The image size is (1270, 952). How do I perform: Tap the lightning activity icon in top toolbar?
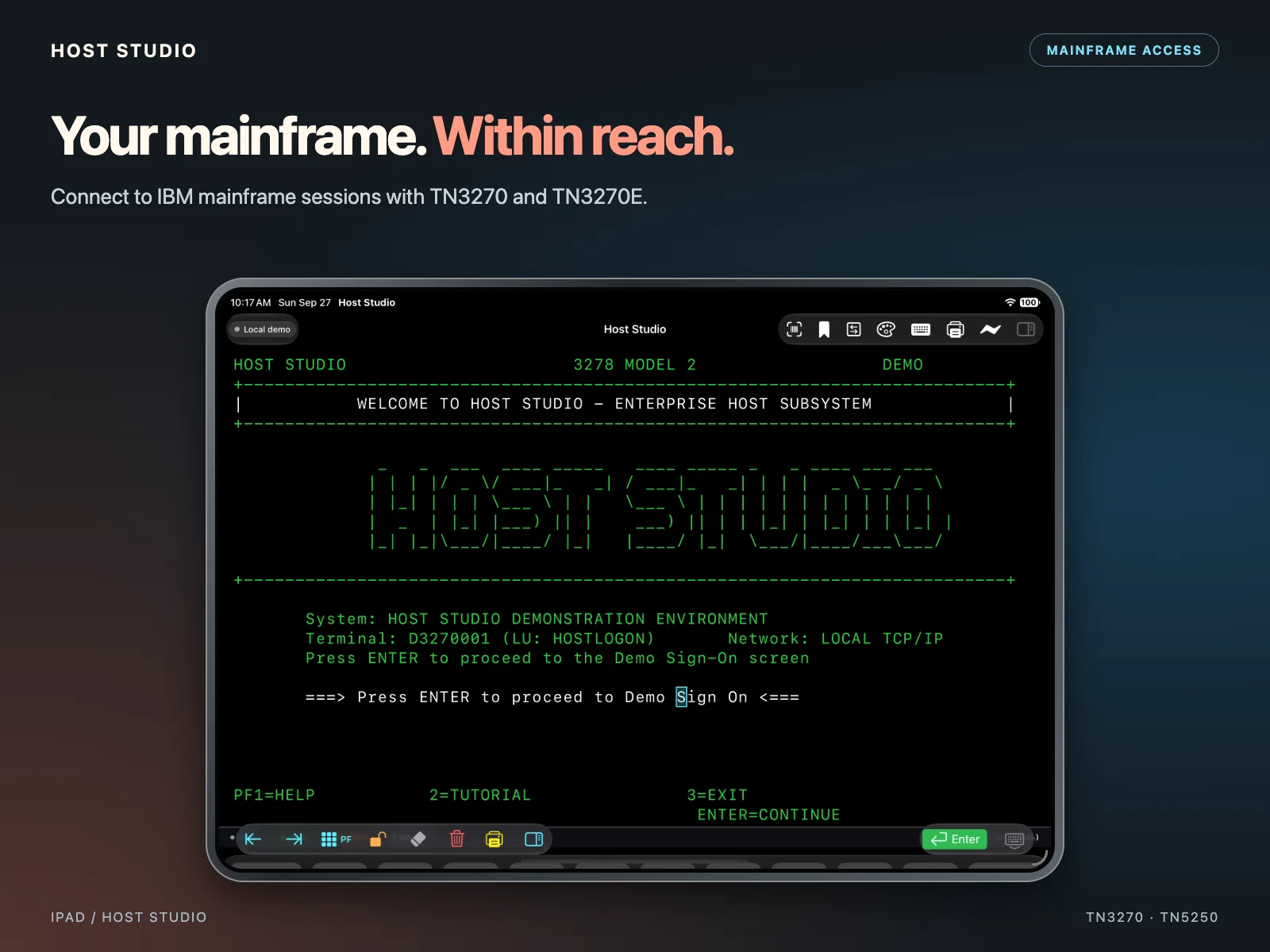991,329
